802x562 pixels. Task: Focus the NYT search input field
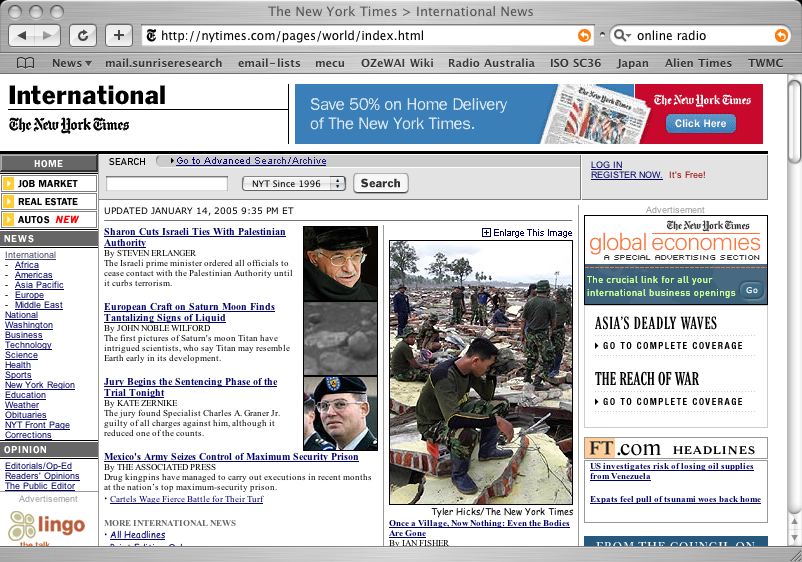coord(167,184)
